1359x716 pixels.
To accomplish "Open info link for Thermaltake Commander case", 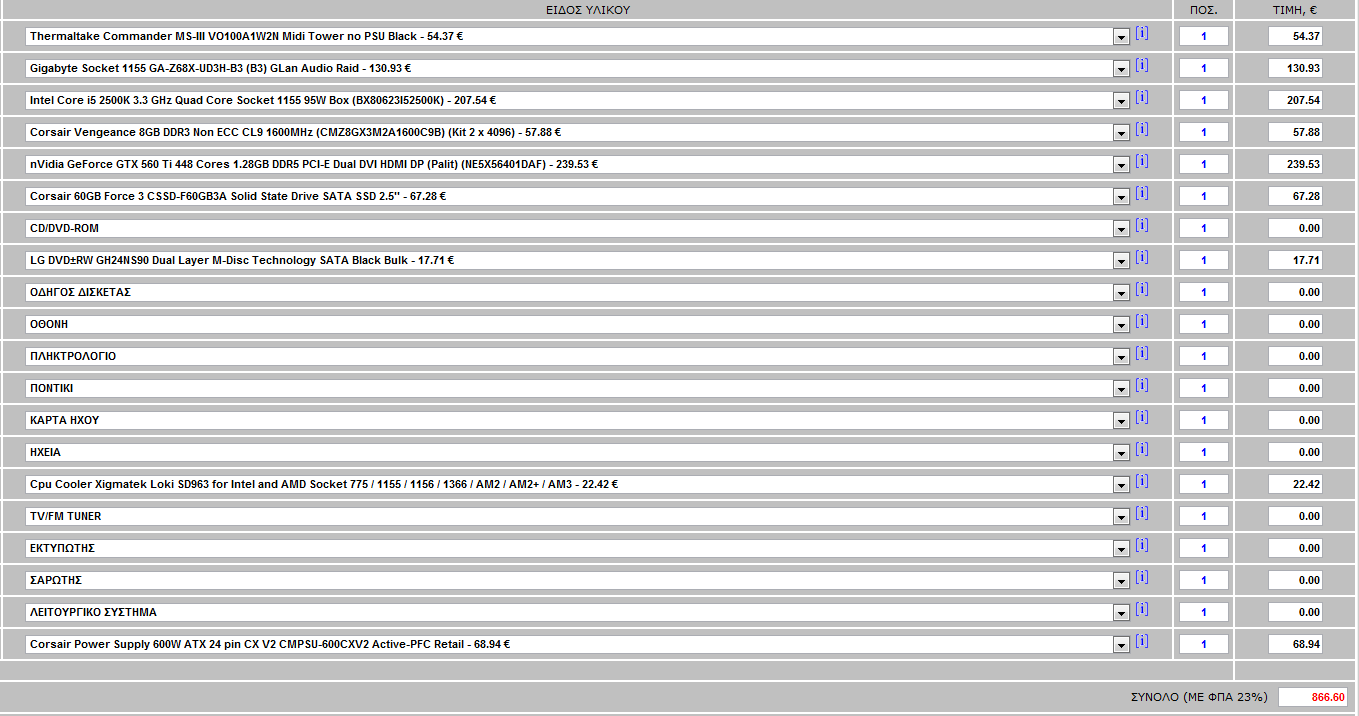I will 1142,33.
